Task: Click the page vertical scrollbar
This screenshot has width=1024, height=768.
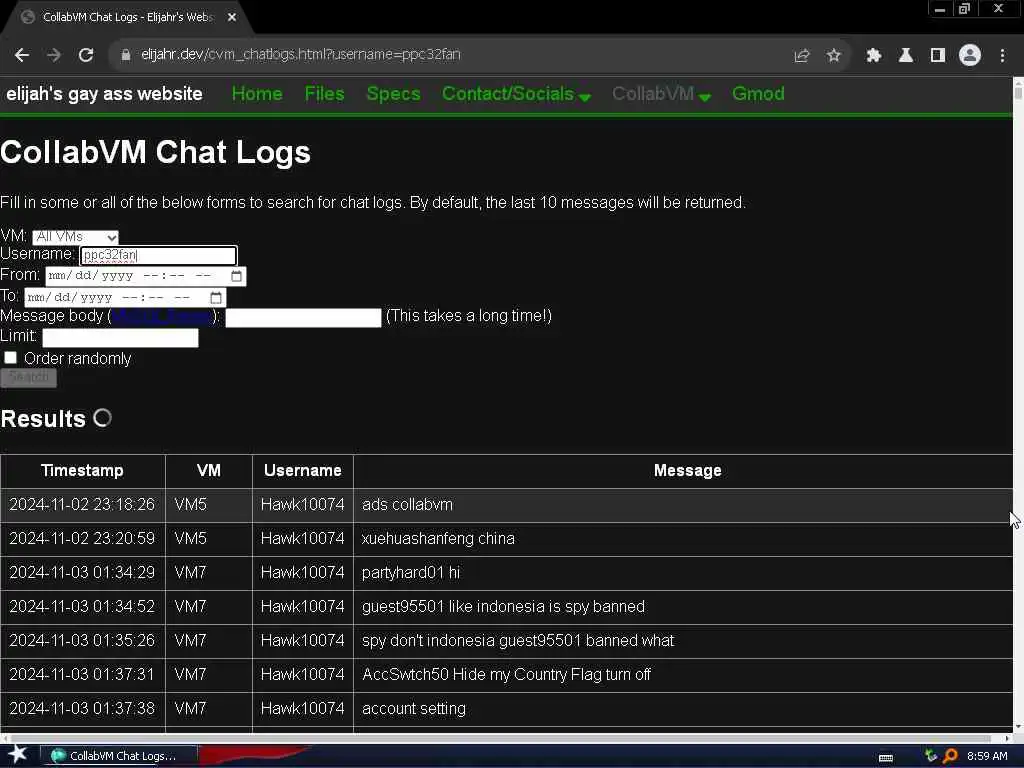Action: click(x=1018, y=405)
